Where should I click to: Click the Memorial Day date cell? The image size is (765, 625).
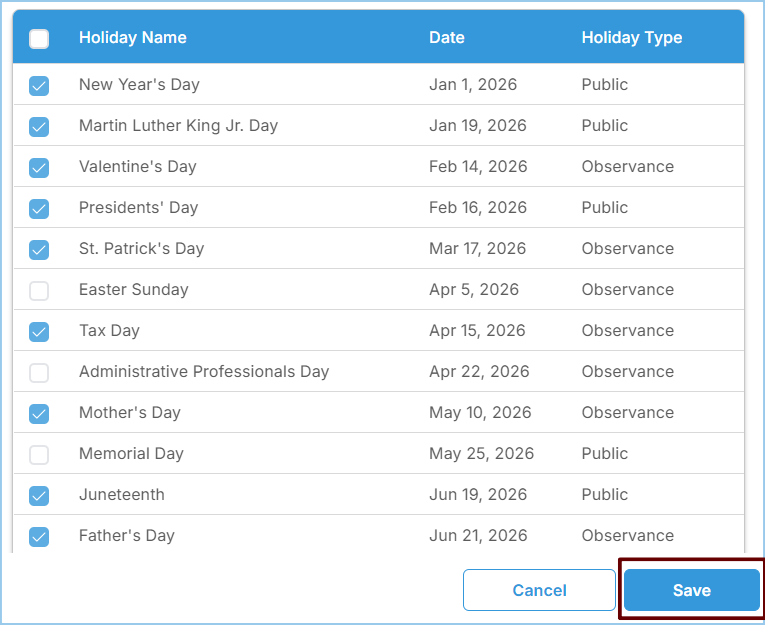pyautogui.click(x=481, y=454)
